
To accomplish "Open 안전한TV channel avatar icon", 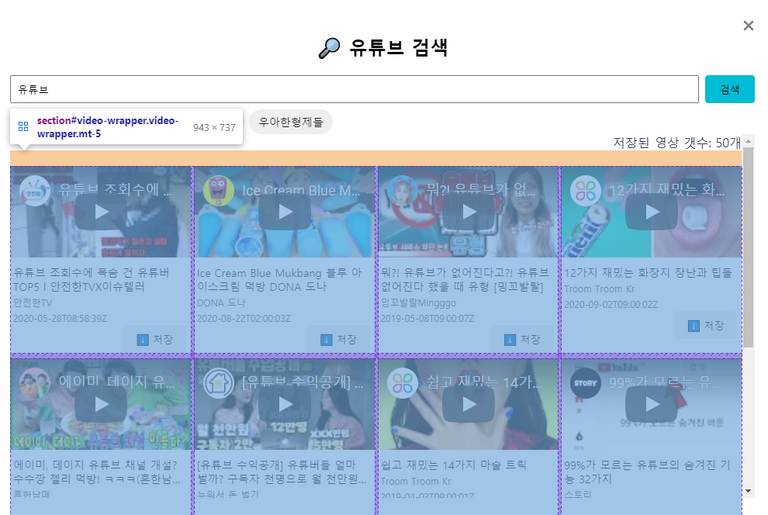I will [34, 191].
